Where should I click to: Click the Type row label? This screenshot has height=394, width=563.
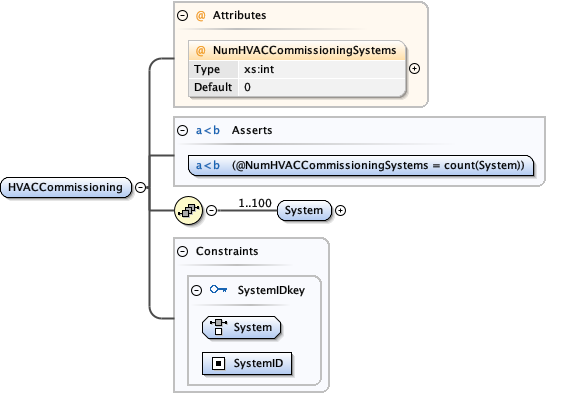(207, 69)
